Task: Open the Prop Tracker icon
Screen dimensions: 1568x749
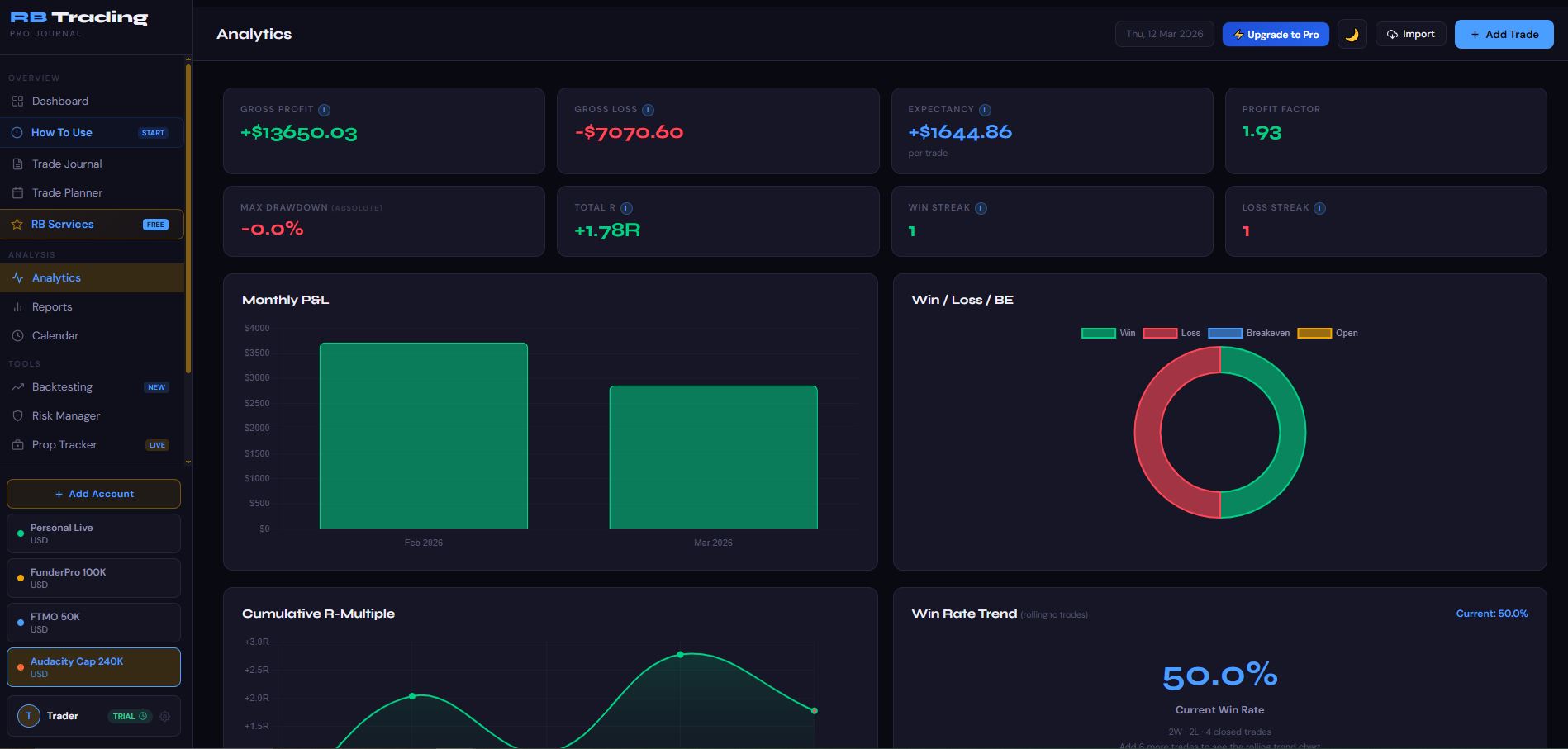Action: pos(18,444)
